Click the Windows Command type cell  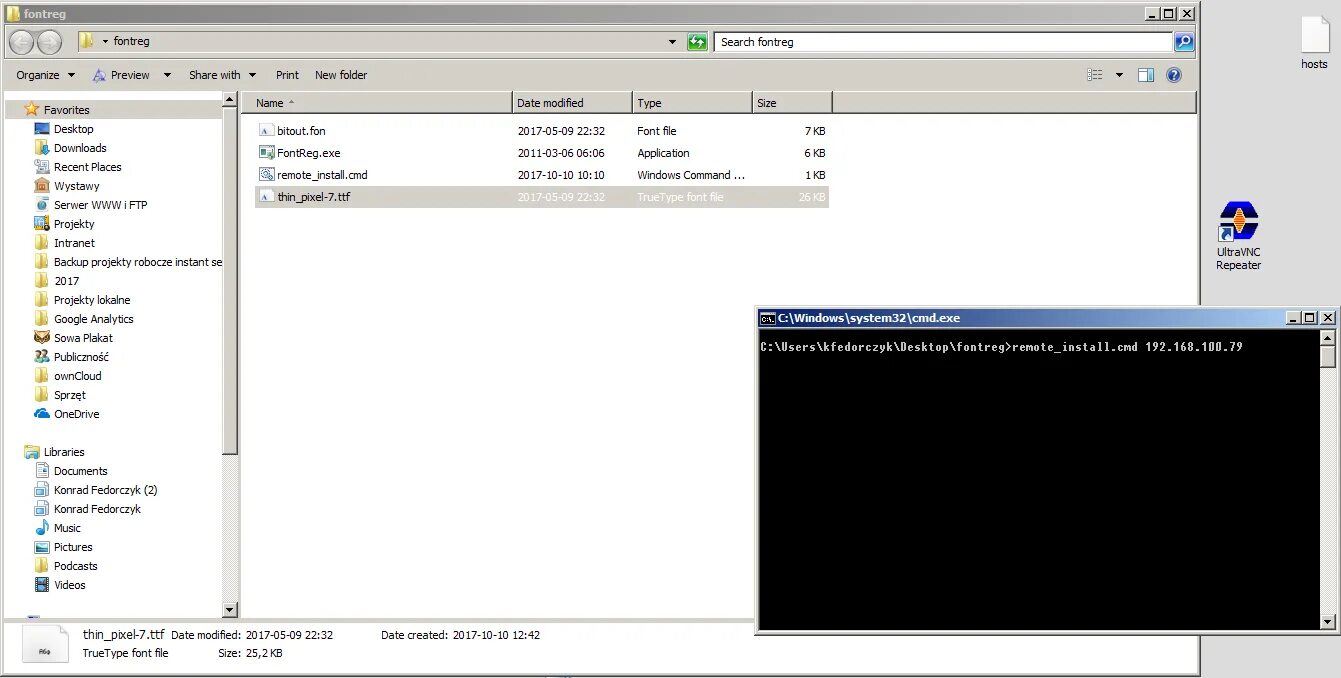pos(691,175)
